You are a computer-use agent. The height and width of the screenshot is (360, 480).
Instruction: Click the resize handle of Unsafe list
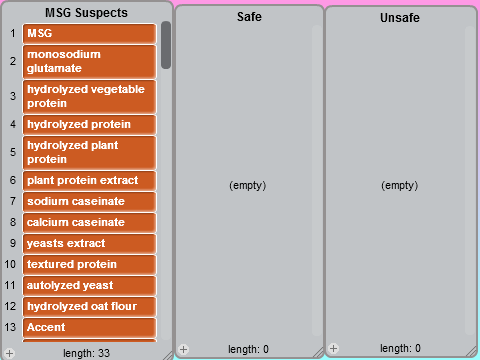click(x=472, y=351)
